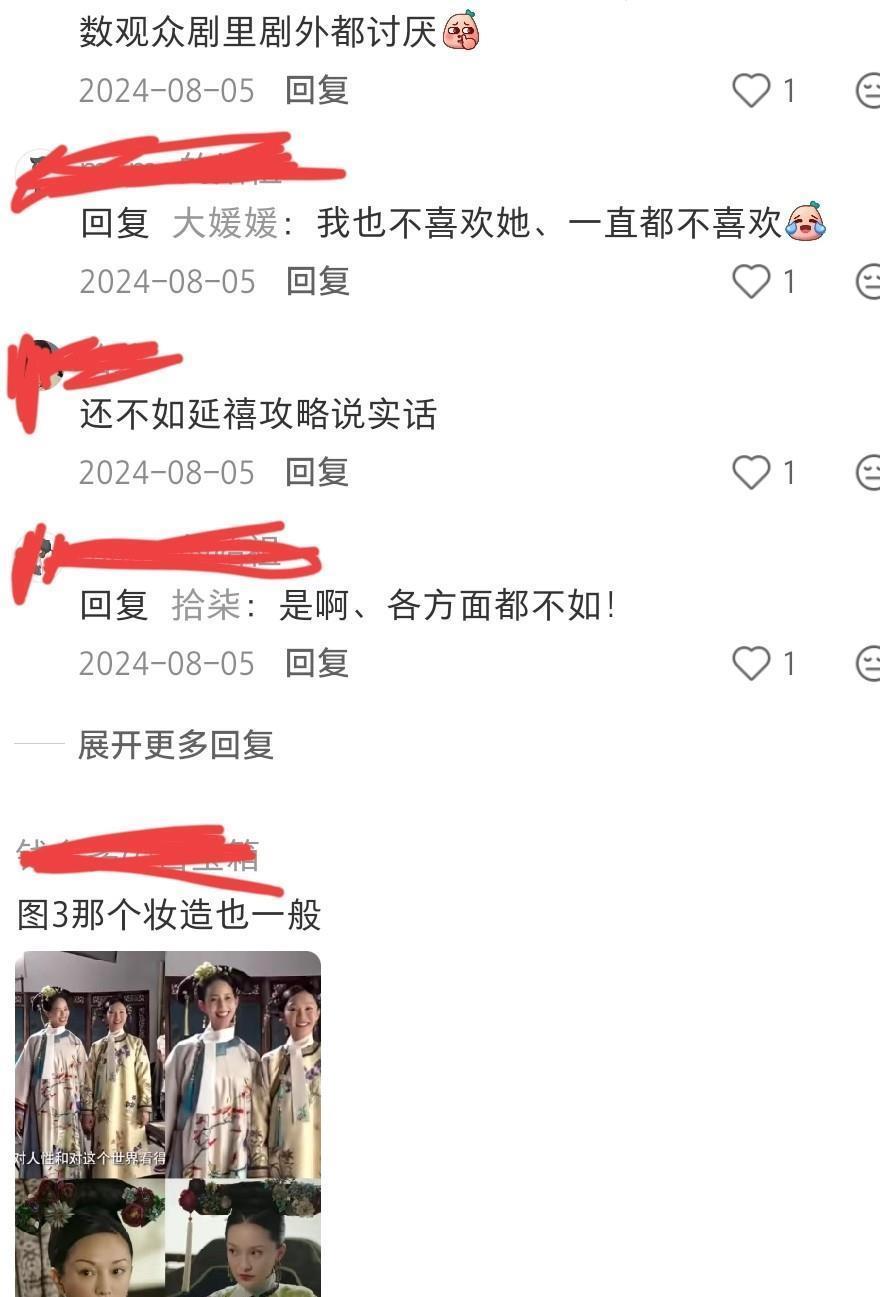The height and width of the screenshot is (1297, 880).
Task: Dislike the comment 还不如延禧攻略说实话
Action: [x=868, y=472]
